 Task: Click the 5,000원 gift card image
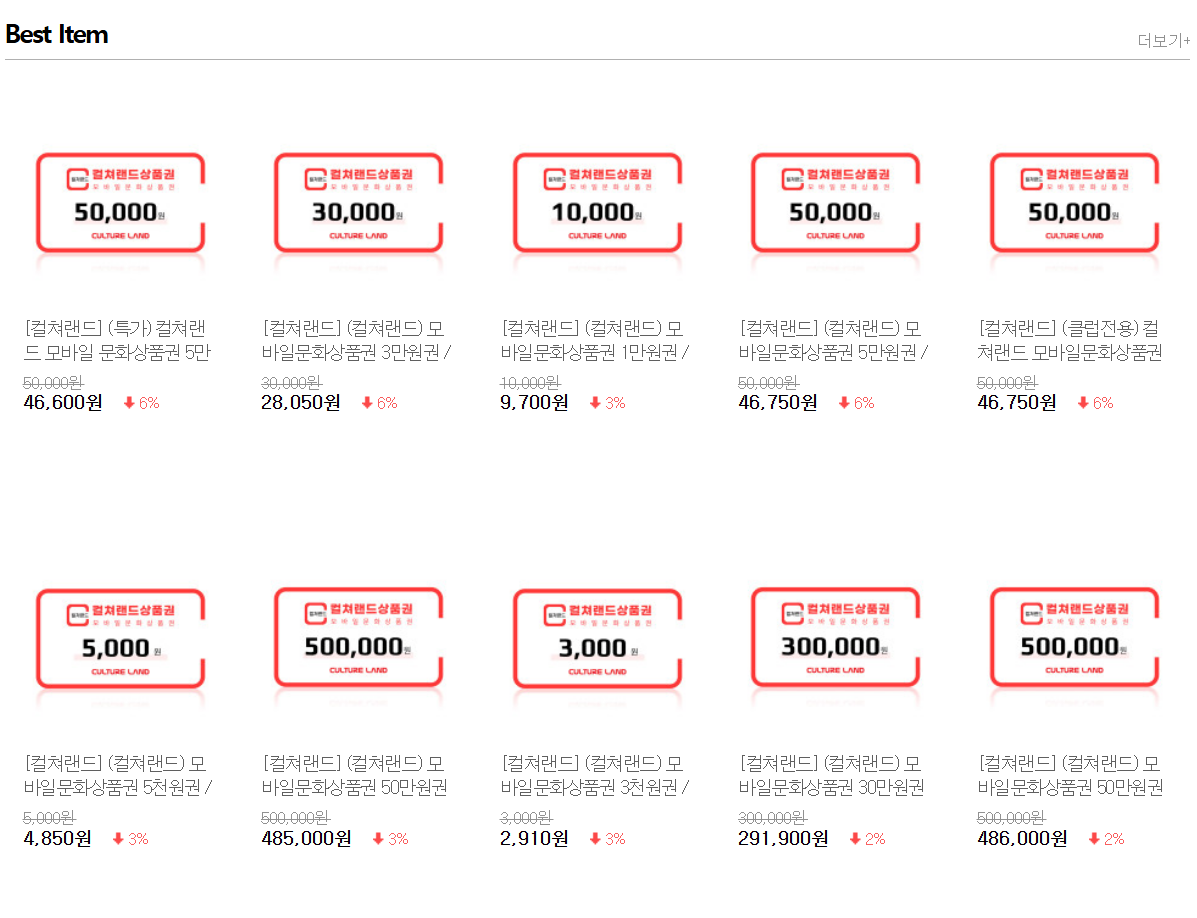point(120,638)
